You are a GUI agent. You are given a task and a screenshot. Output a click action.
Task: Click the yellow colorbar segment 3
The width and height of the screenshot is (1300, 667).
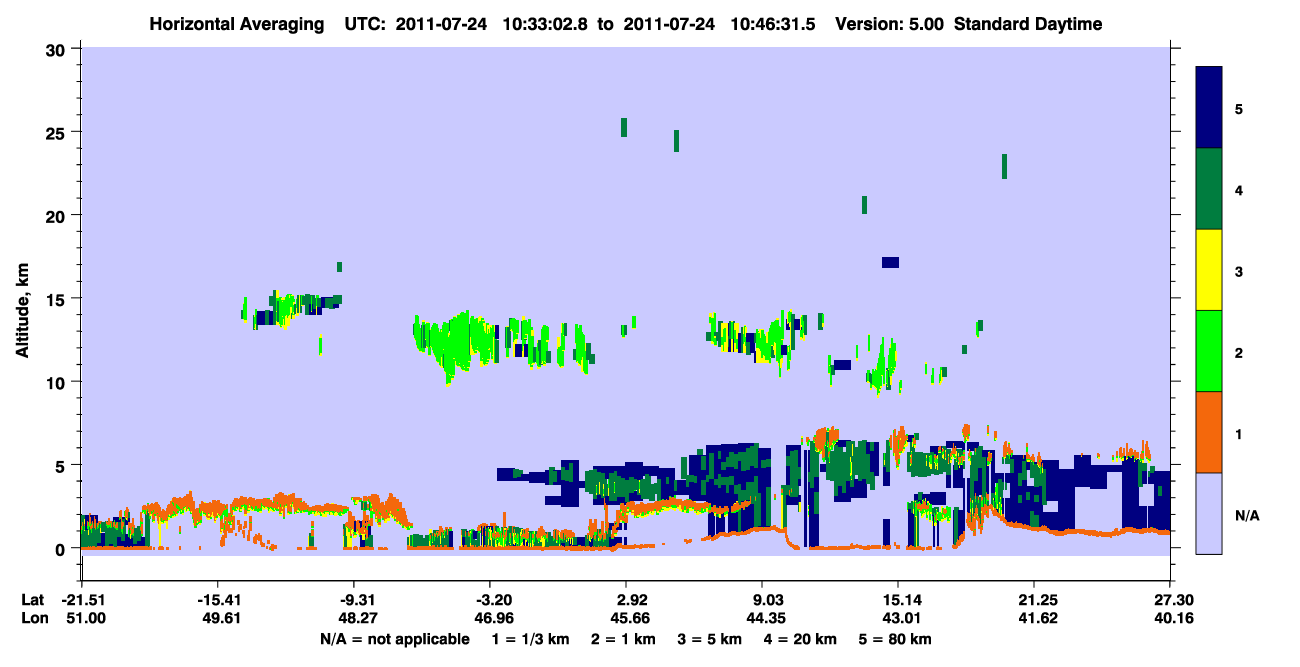(x=1209, y=270)
